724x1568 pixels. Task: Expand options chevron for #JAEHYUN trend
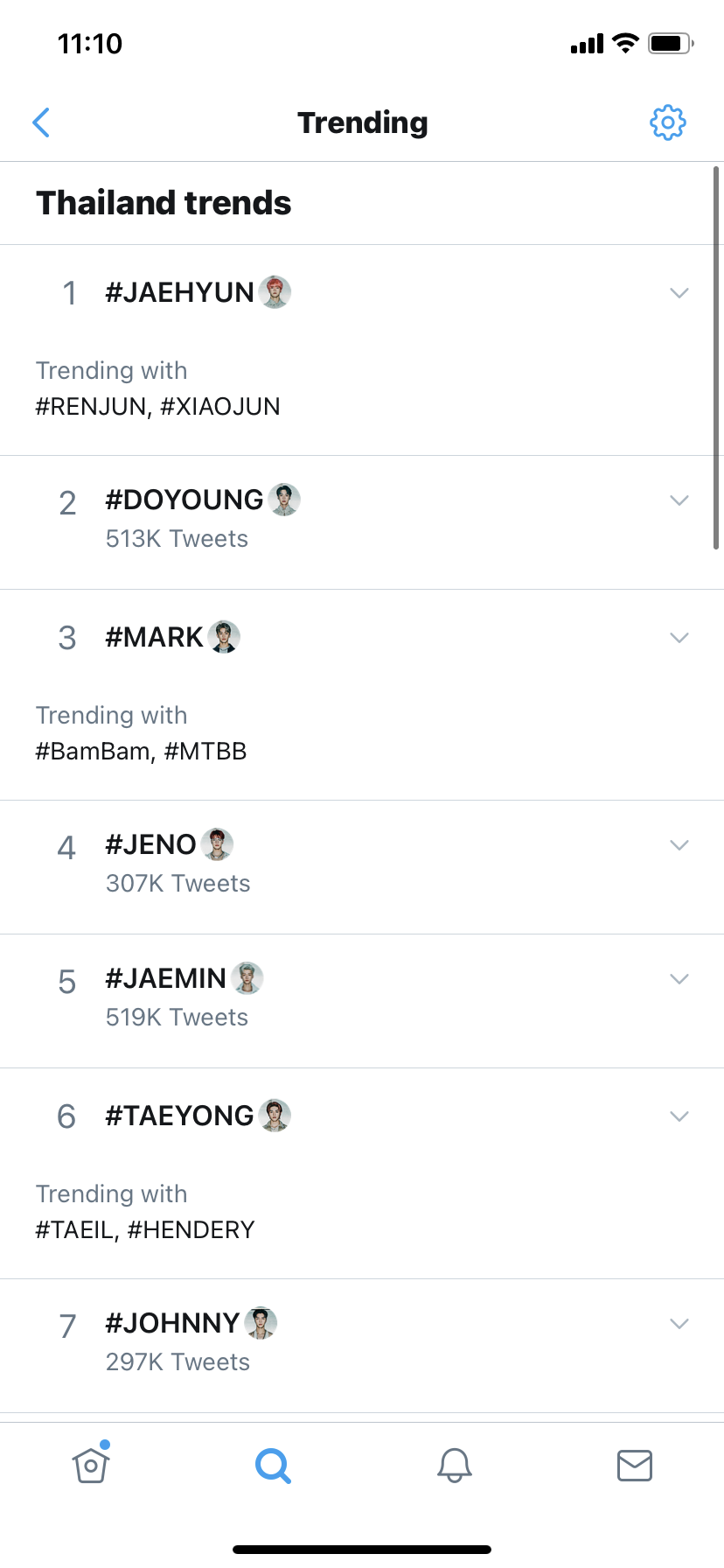[x=679, y=292]
